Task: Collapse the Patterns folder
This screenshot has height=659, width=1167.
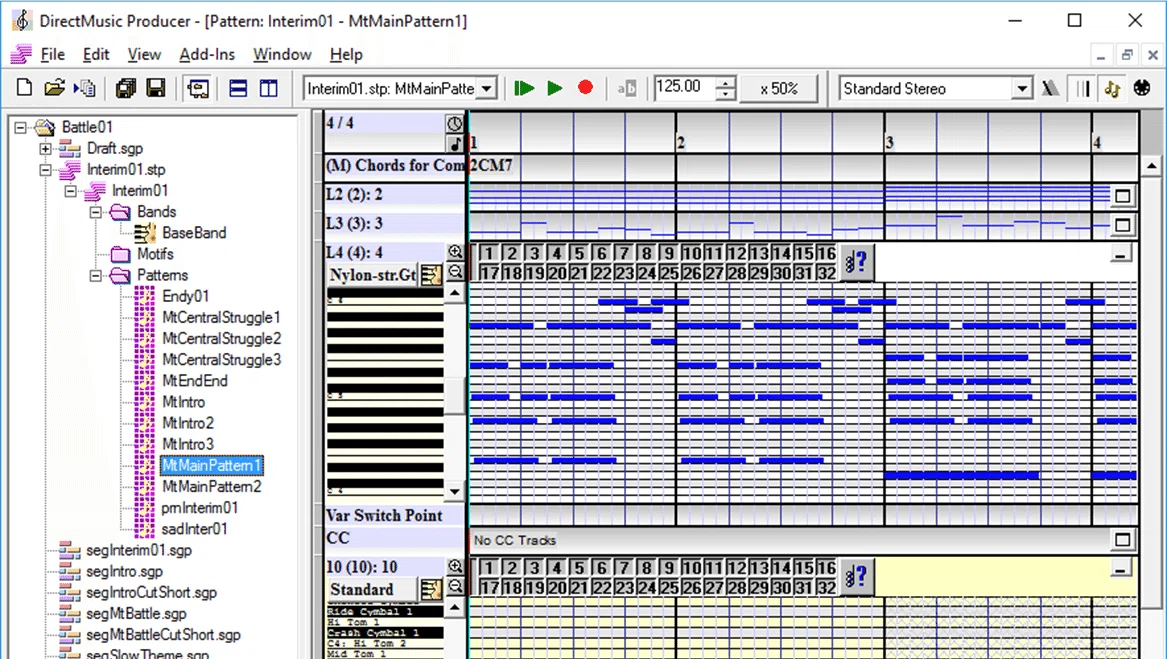Action: click(x=96, y=276)
